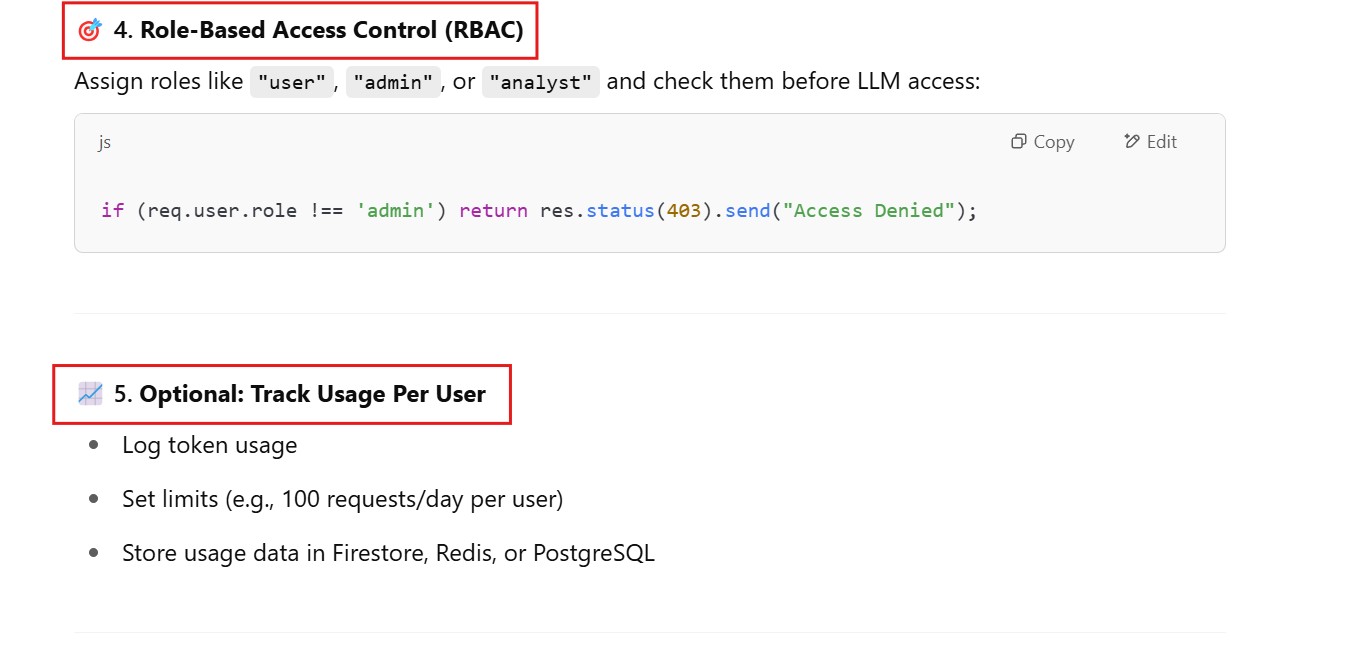Click the "Log token usage" bullet item
The image size is (1369, 652).
pyautogui.click(x=209, y=445)
